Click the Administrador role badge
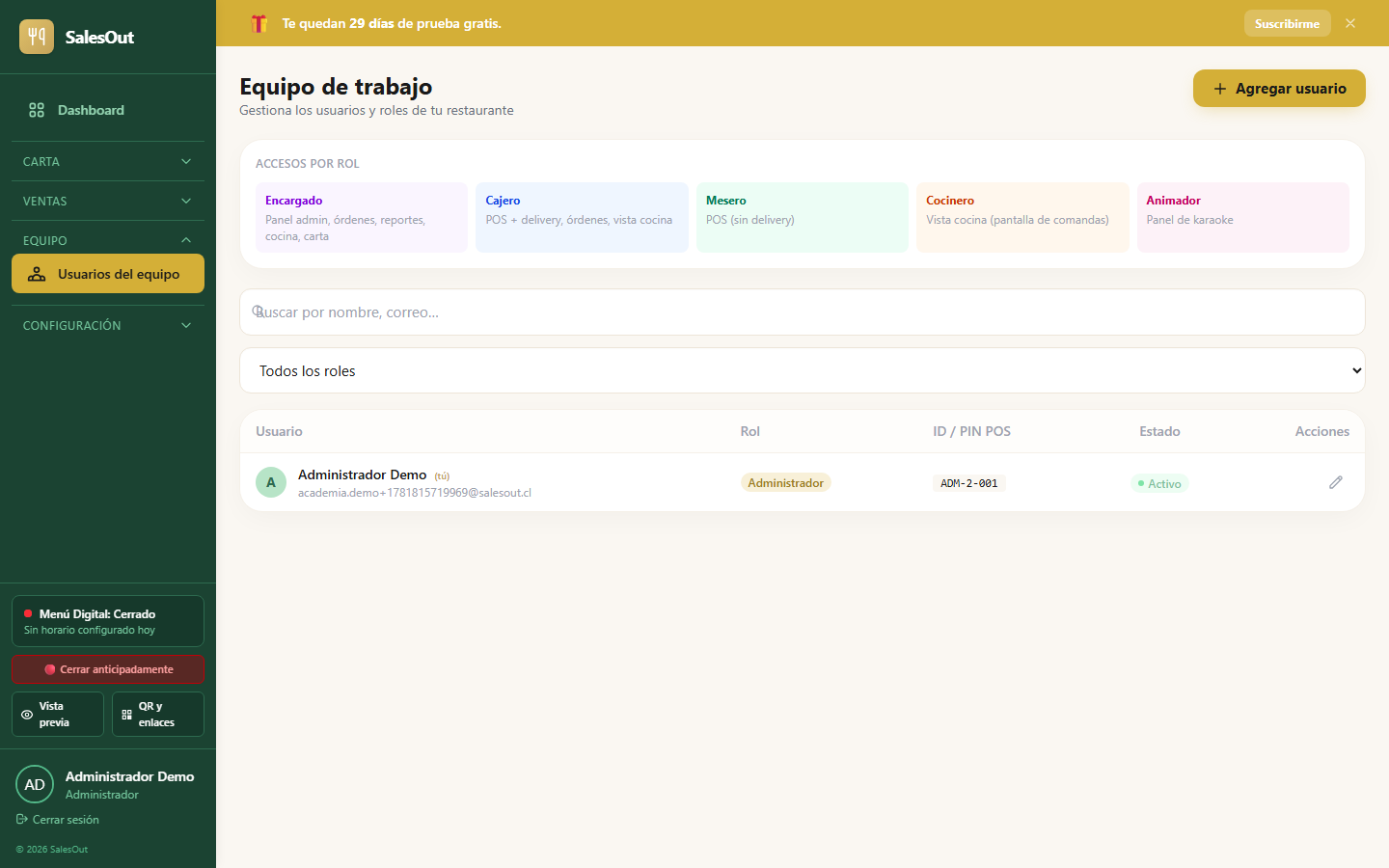 coord(786,482)
